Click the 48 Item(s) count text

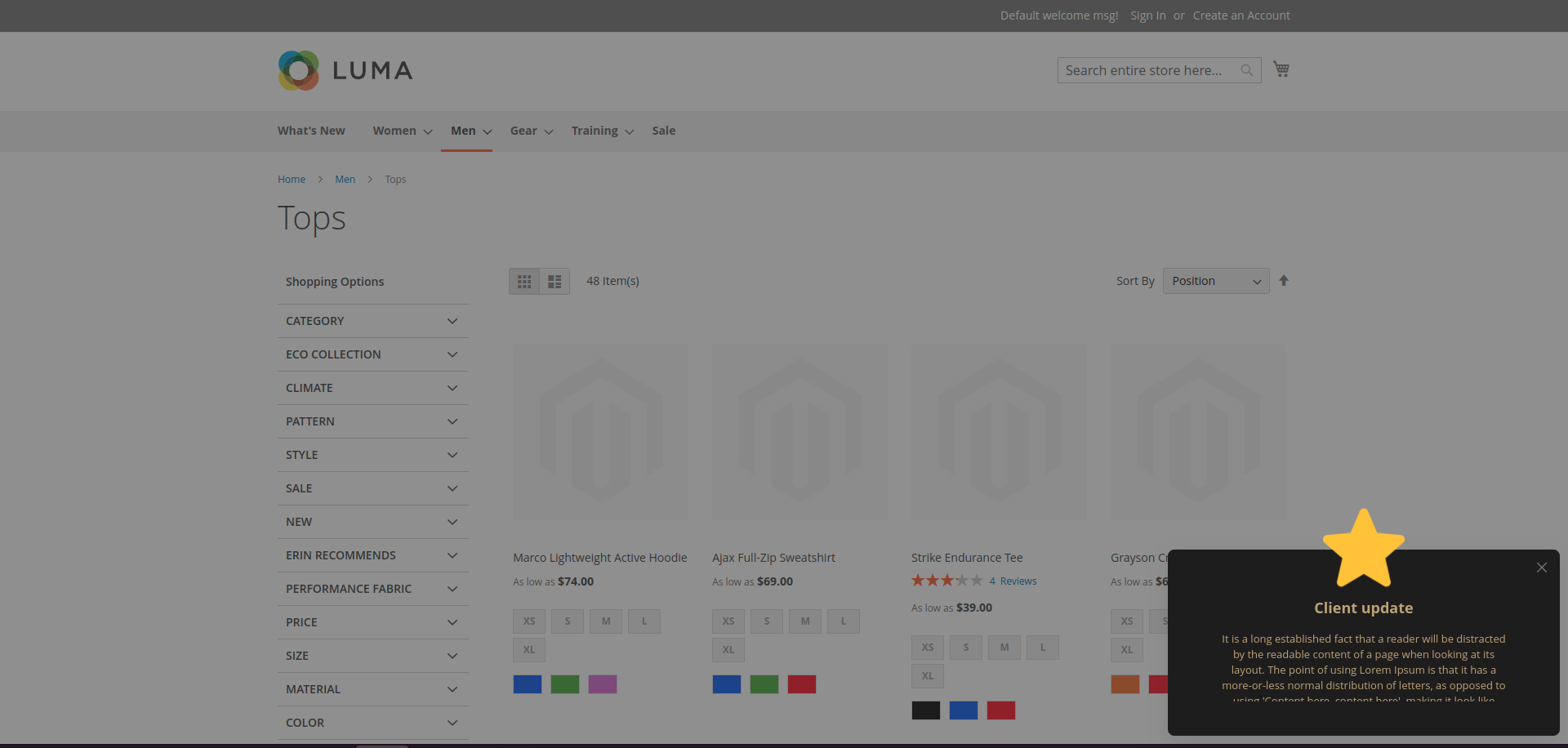(x=612, y=281)
